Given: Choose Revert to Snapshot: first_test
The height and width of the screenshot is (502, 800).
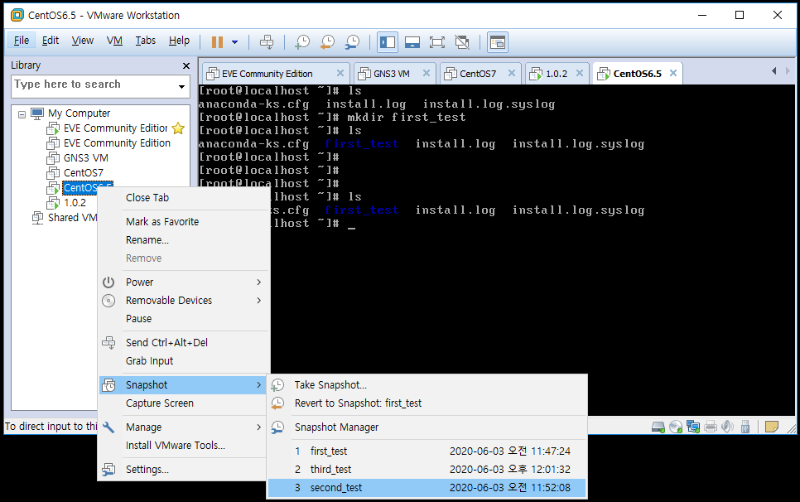Looking at the screenshot, I should click(427, 403).
